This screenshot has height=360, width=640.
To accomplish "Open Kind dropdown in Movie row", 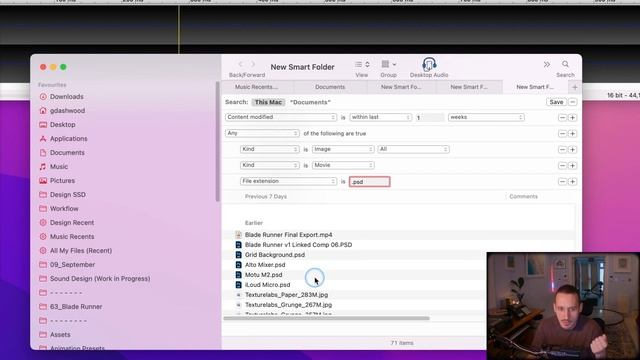I will [269, 165].
